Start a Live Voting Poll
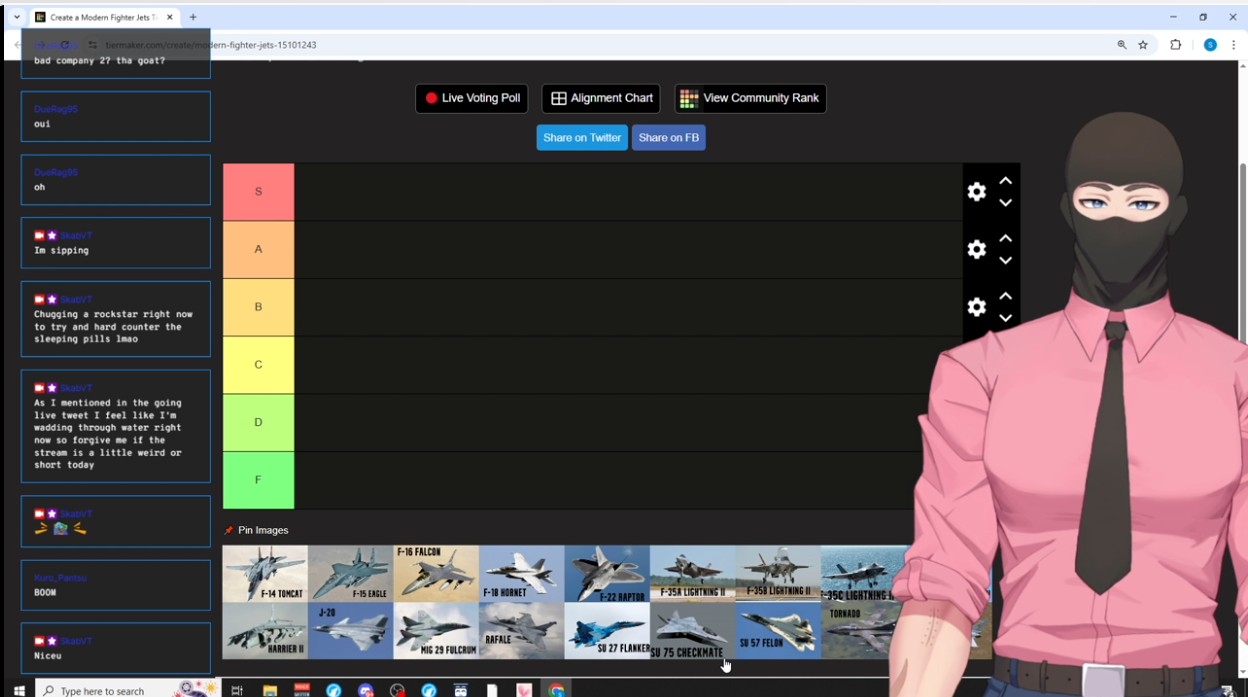This screenshot has width=1248, height=697. (471, 98)
